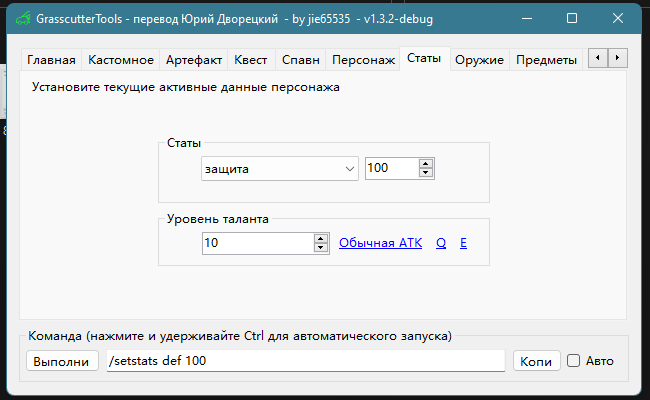Click the E talent link
This screenshot has height=400, width=650.
[x=463, y=243]
